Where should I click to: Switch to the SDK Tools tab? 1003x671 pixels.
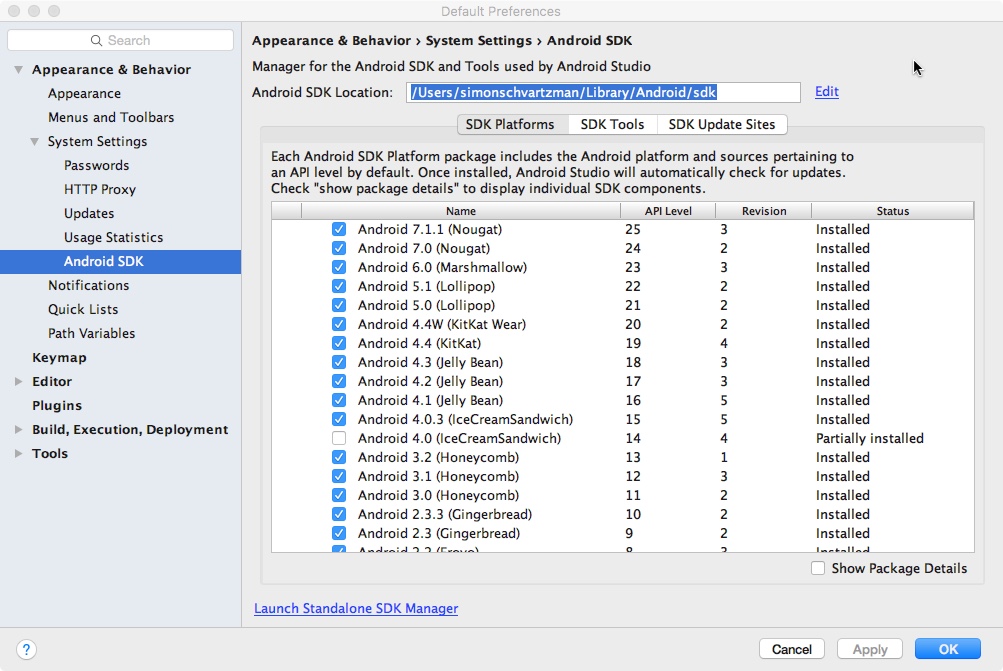pos(612,124)
